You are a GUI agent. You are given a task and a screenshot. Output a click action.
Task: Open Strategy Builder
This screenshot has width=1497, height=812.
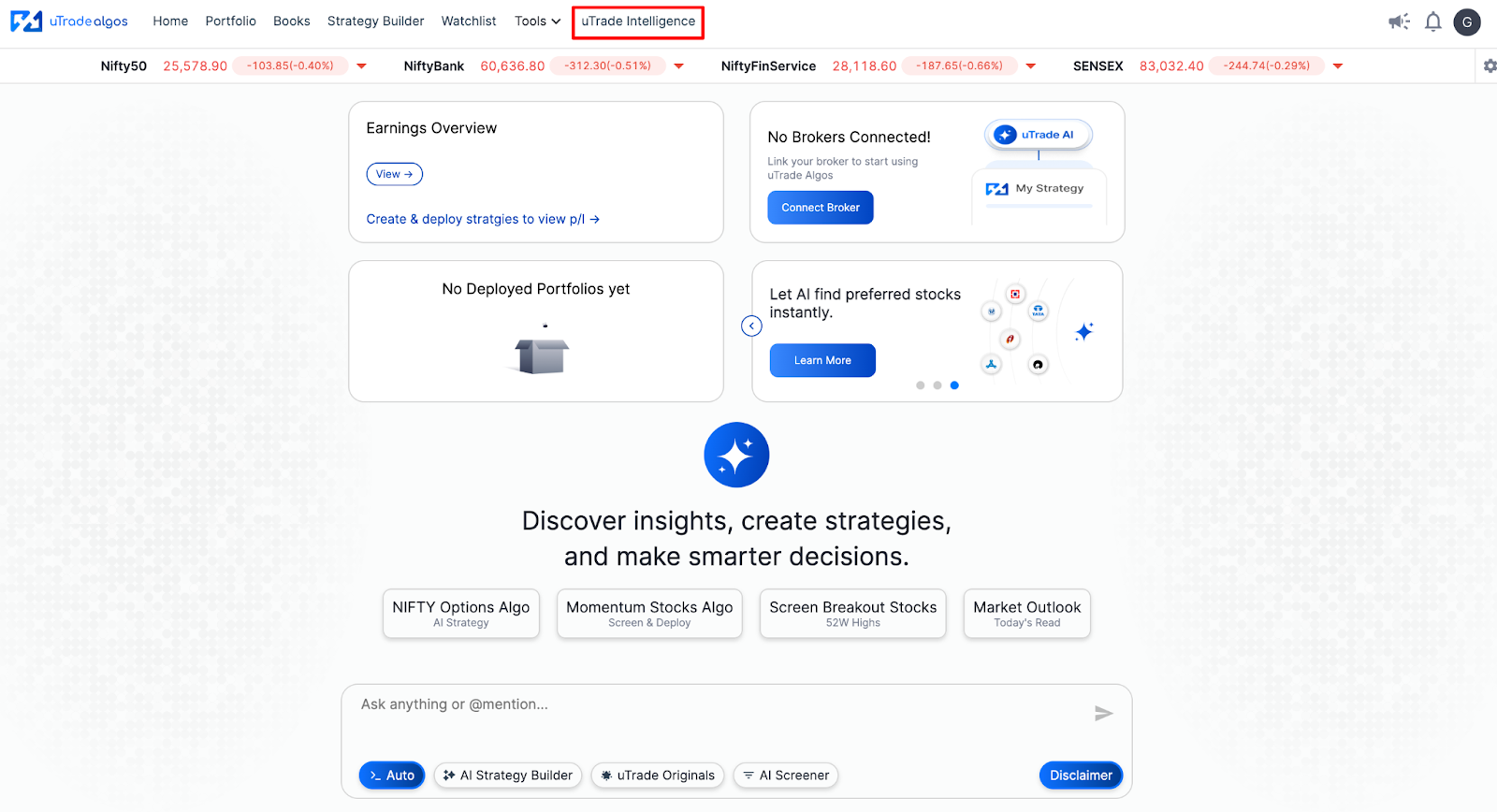(375, 21)
